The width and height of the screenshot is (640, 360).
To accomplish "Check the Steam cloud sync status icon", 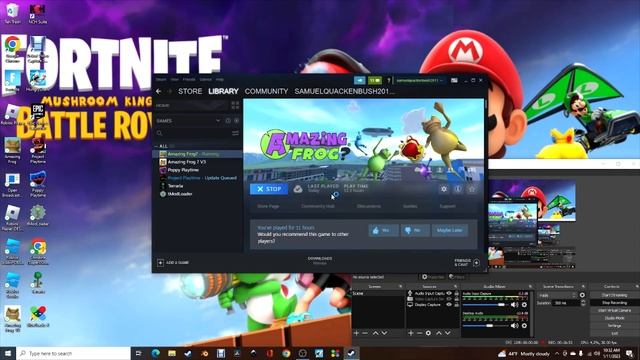I will click(x=298, y=189).
